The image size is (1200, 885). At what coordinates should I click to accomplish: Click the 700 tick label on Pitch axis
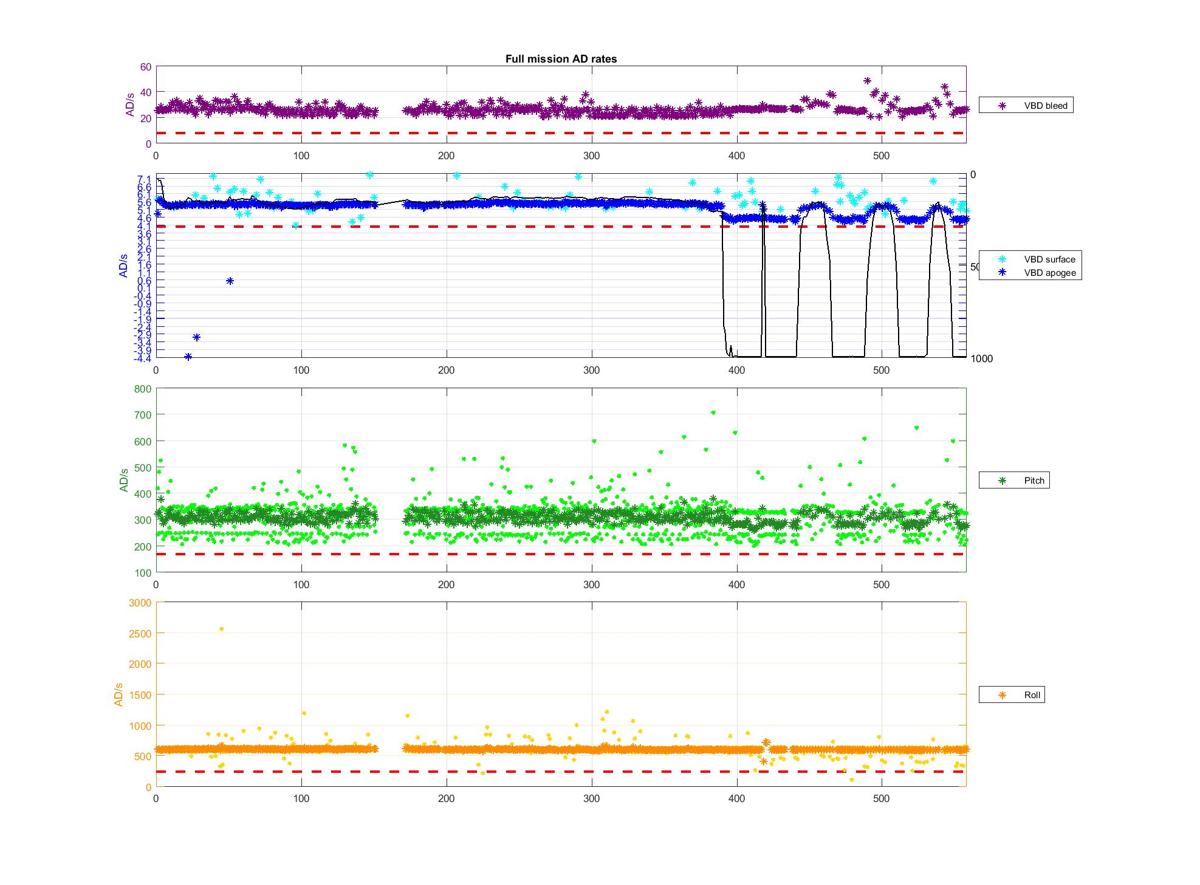coord(142,414)
